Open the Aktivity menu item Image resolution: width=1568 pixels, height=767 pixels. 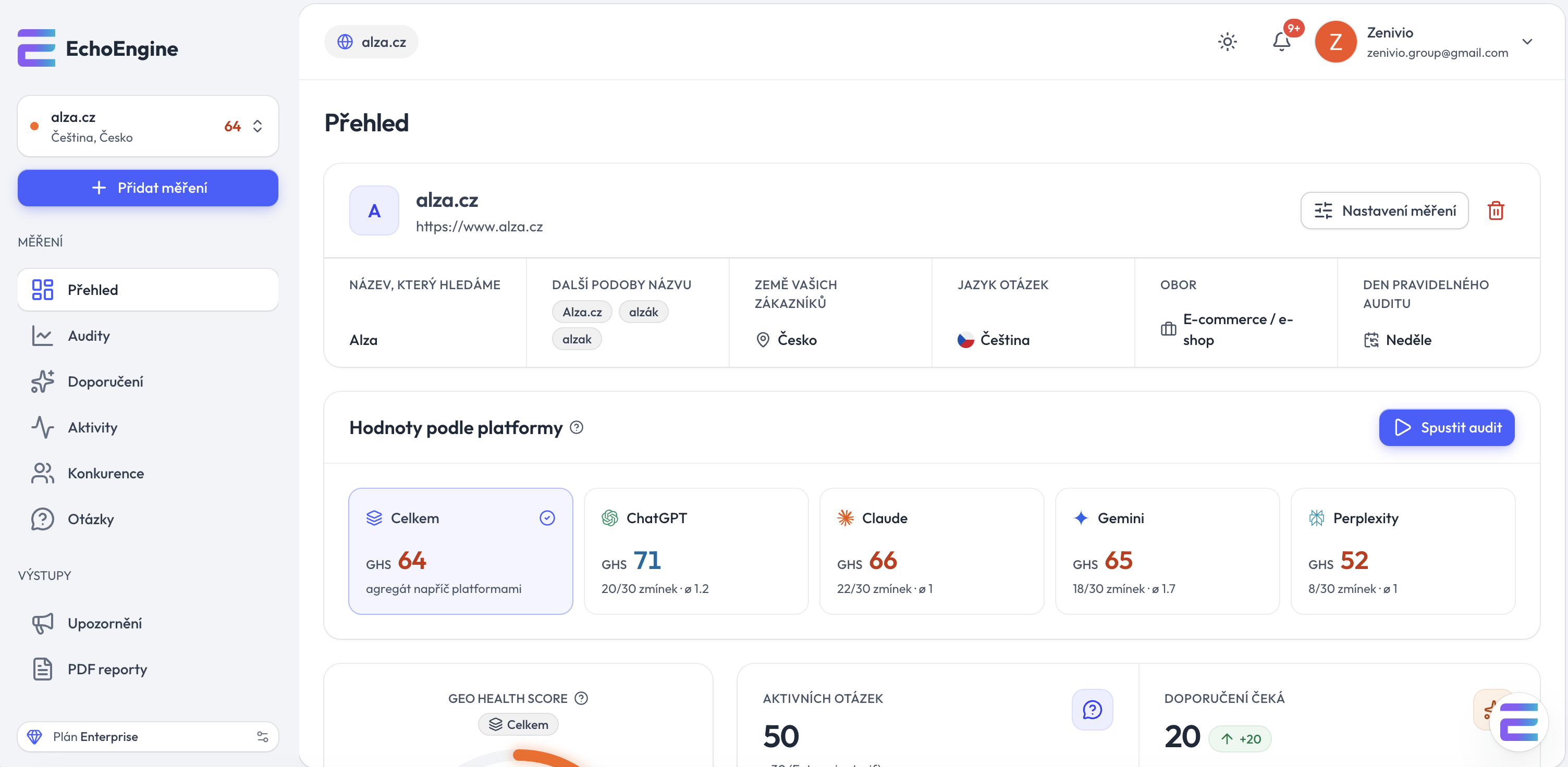tap(148, 427)
